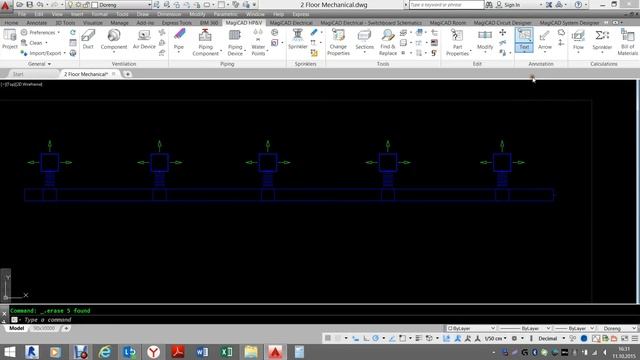The image size is (640, 360).
Task: Toggle the workspace switching gear icon
Action: (x=514, y=338)
